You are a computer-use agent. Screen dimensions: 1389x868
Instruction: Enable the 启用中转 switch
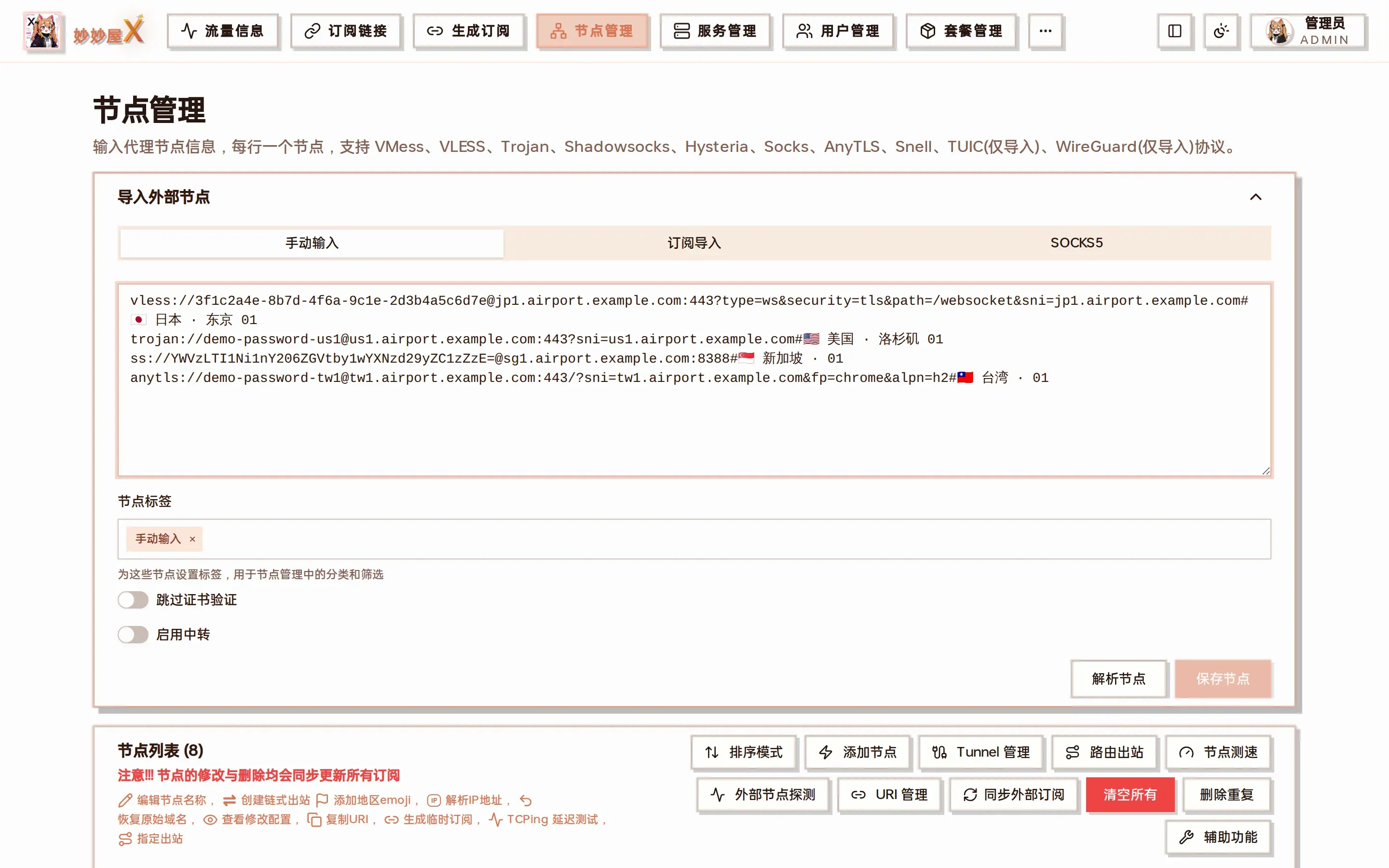point(133,634)
